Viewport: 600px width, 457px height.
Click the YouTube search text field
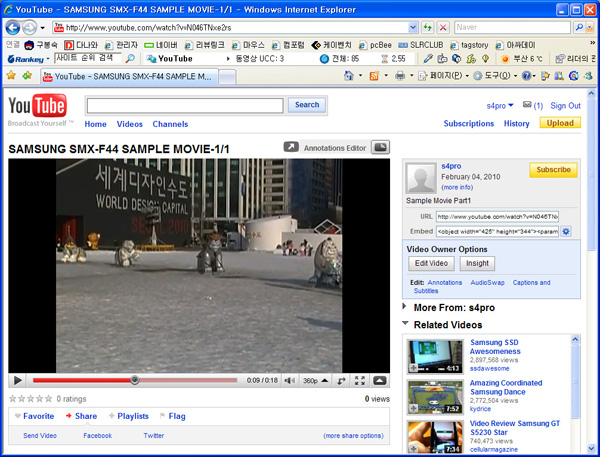click(x=185, y=106)
